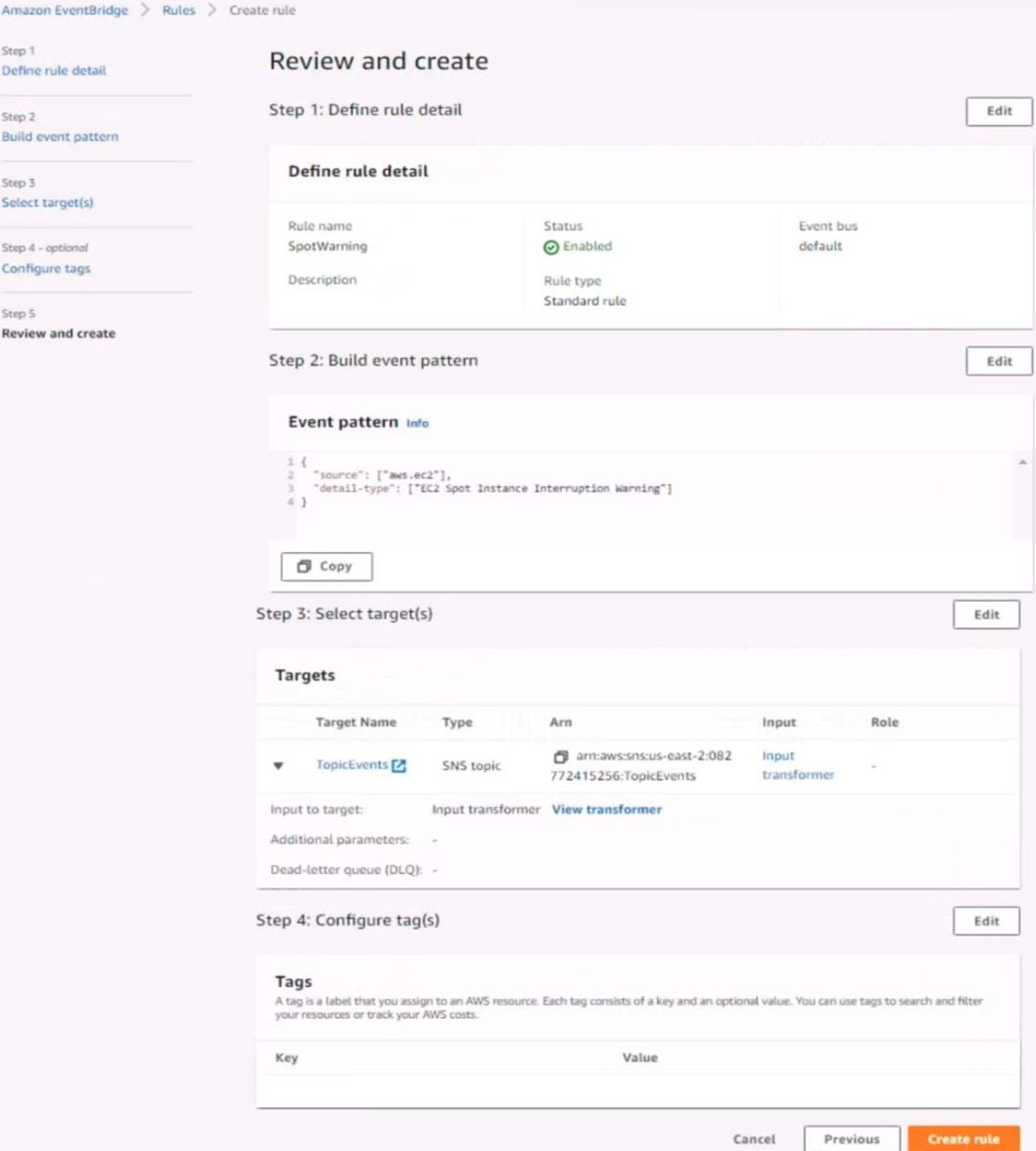This screenshot has height=1151, width=1036.
Task: Go to Step 3 Select target(s)
Action: pyautogui.click(x=48, y=202)
